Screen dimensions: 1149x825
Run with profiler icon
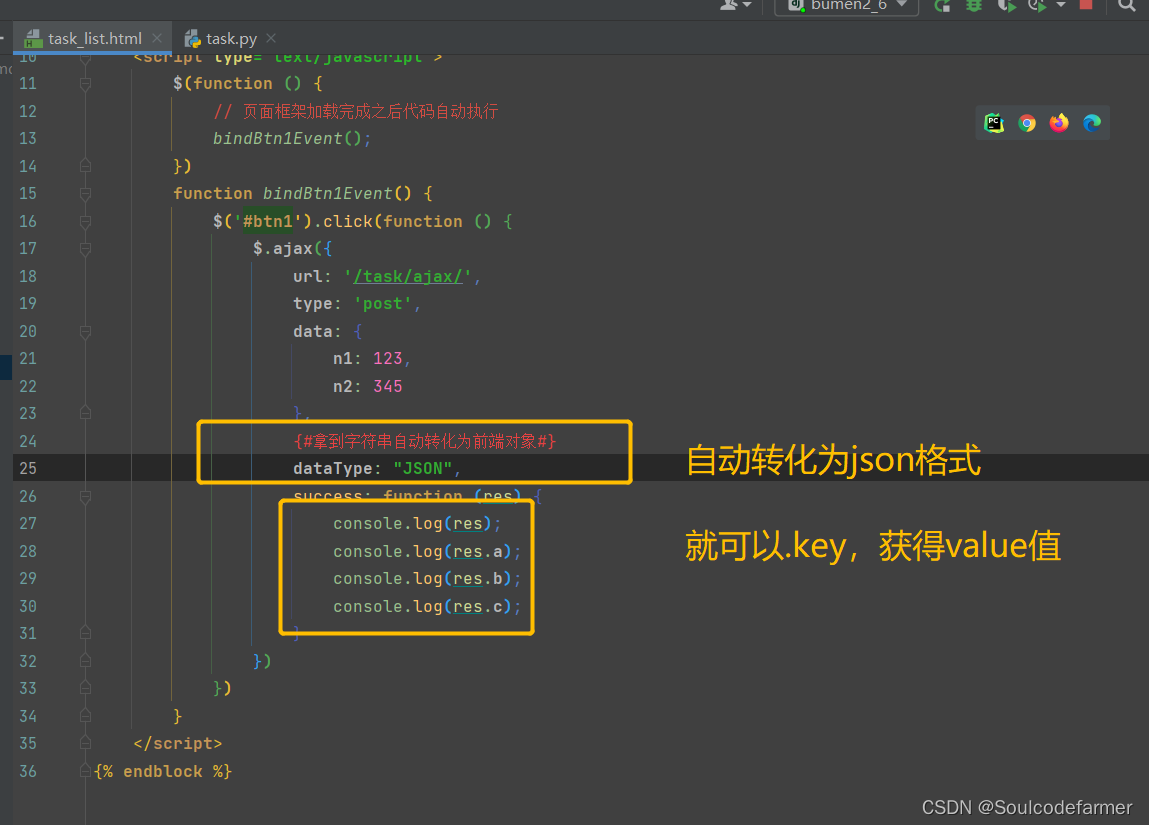pyautogui.click(x=1037, y=6)
